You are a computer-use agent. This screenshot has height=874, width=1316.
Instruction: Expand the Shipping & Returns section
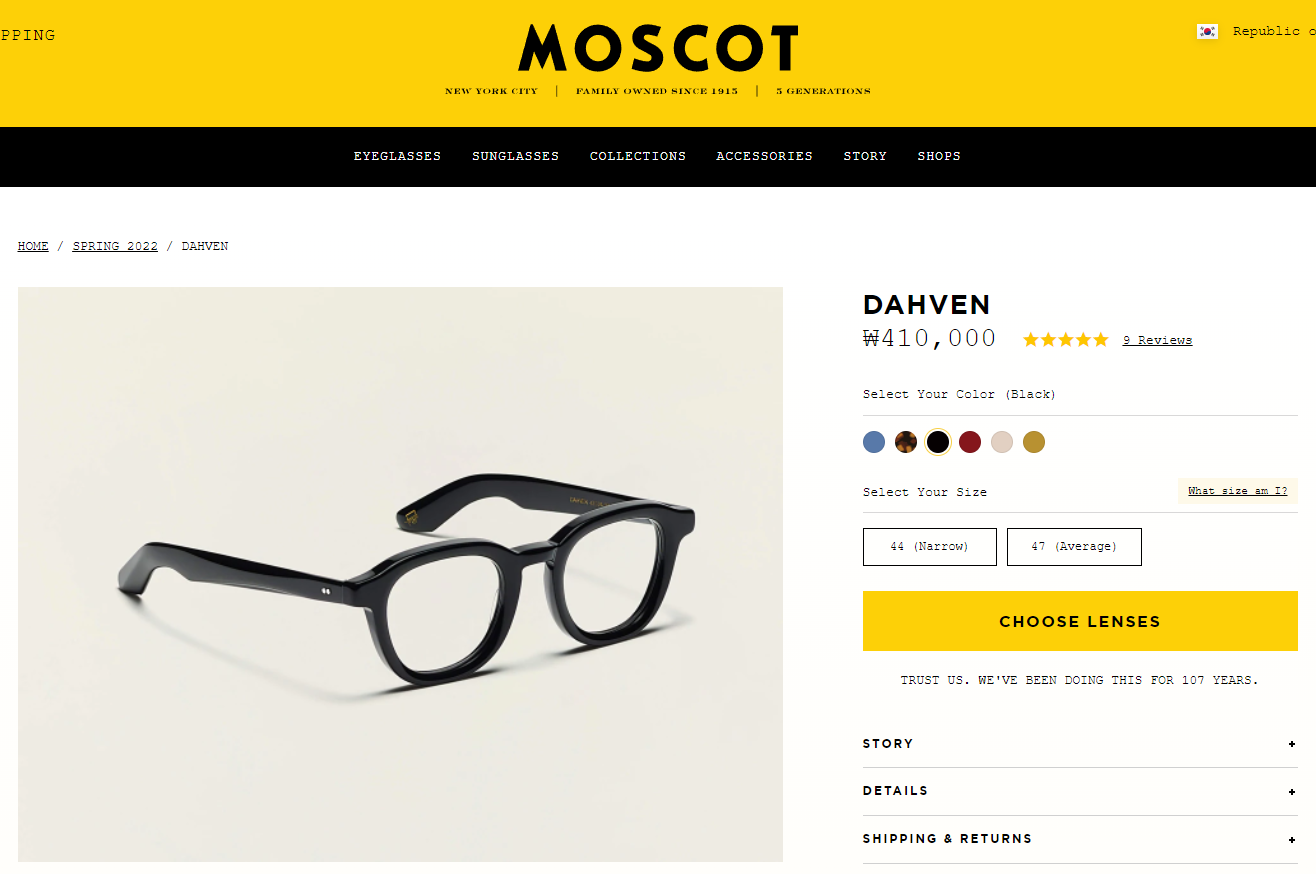click(1080, 839)
